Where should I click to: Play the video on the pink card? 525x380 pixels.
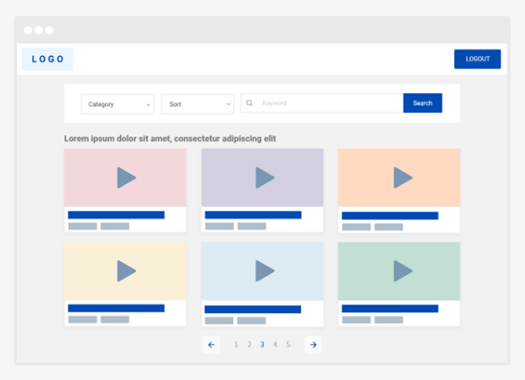click(126, 178)
